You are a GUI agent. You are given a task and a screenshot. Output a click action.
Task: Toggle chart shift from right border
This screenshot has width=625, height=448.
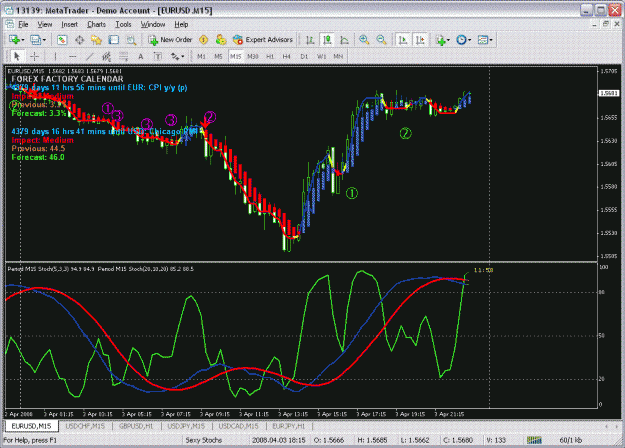pos(420,40)
